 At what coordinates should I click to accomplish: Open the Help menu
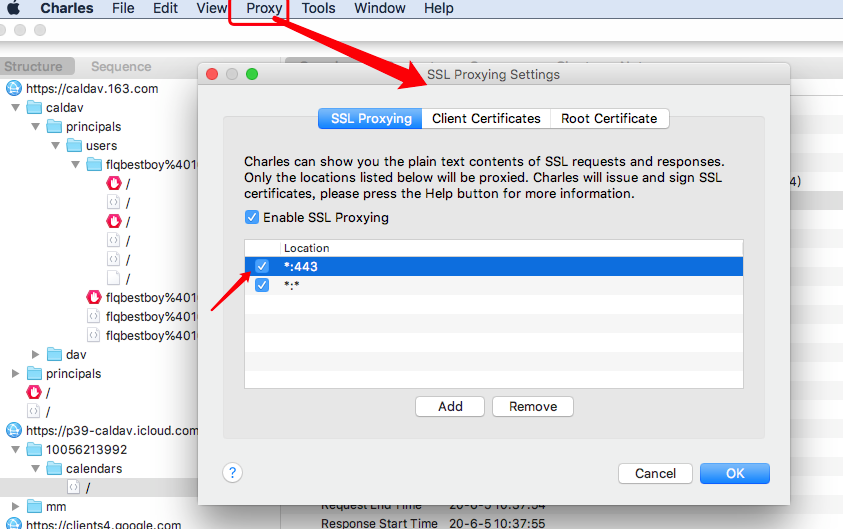click(439, 8)
